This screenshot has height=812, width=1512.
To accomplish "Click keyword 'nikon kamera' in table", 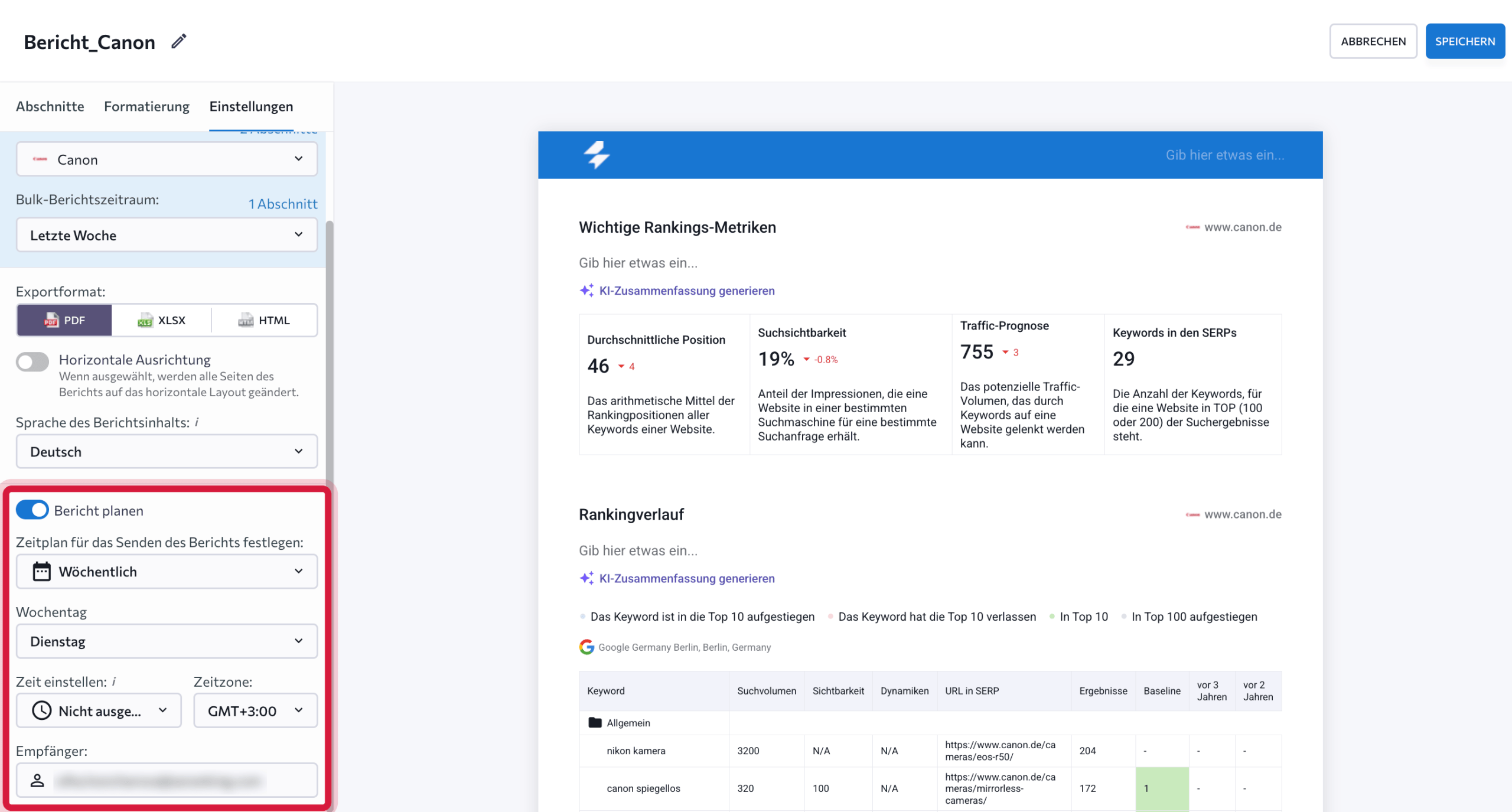I will click(636, 751).
